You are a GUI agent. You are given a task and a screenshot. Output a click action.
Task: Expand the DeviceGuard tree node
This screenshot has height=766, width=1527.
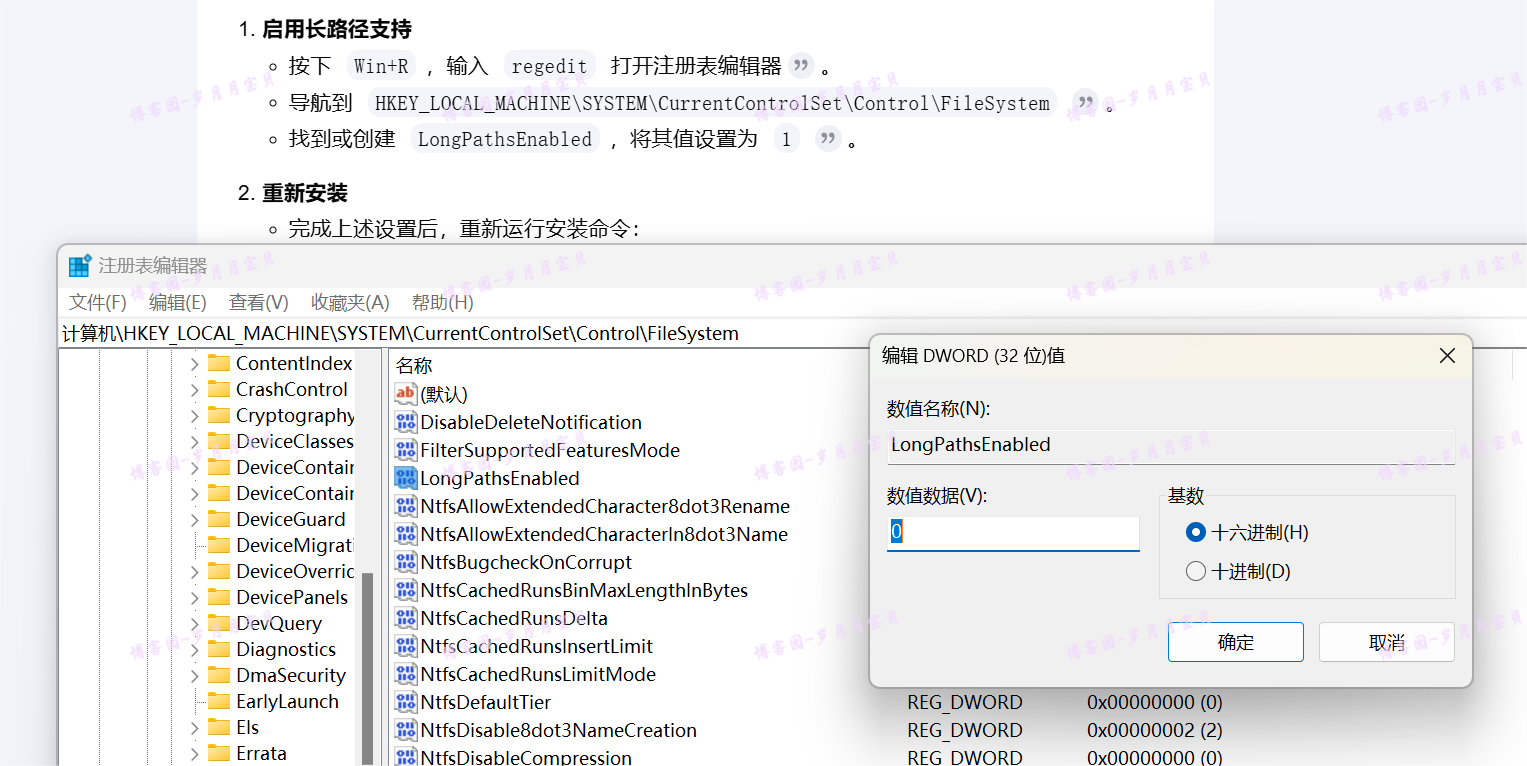coord(194,519)
